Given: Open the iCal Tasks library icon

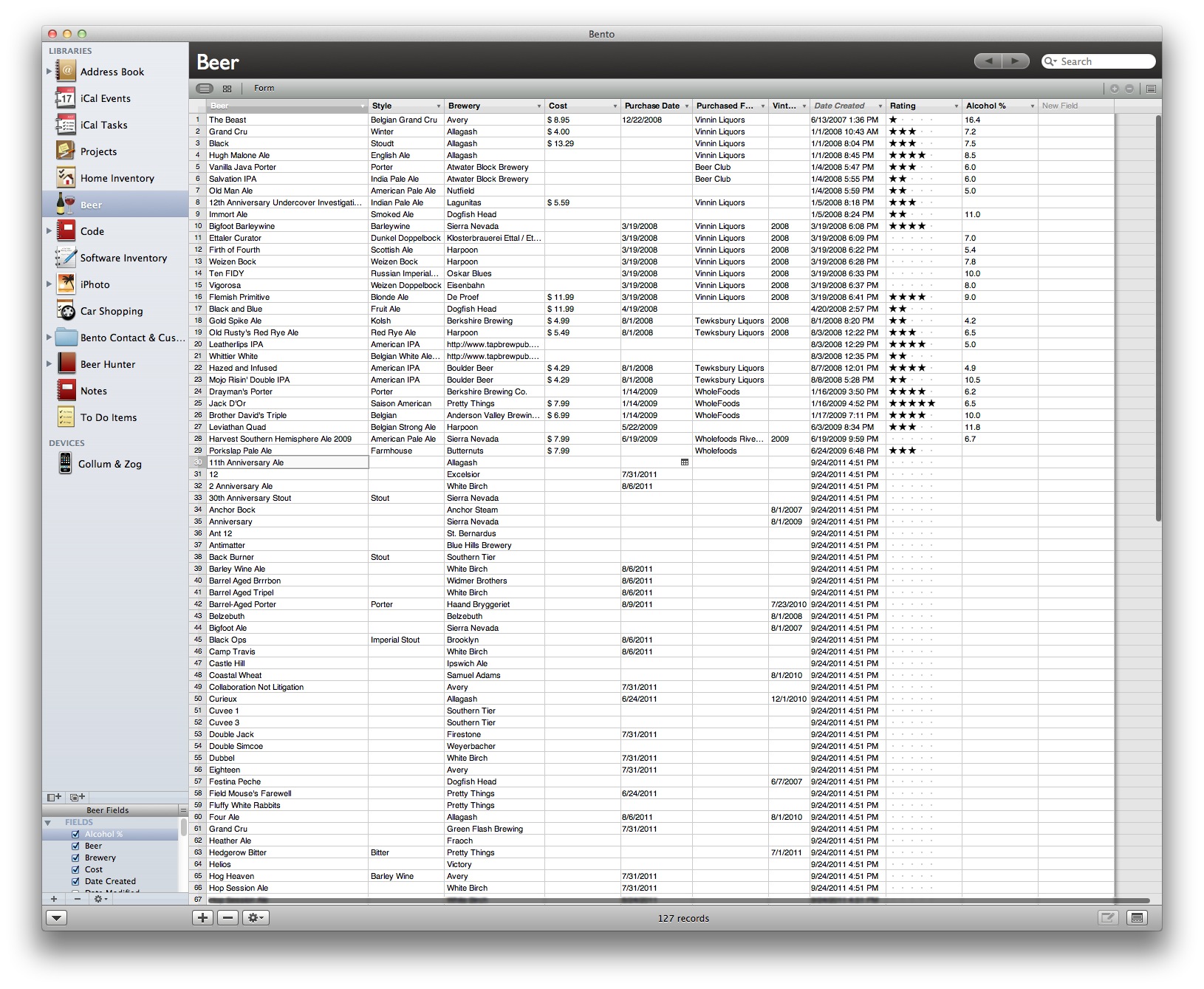Looking at the screenshot, I should coord(66,125).
